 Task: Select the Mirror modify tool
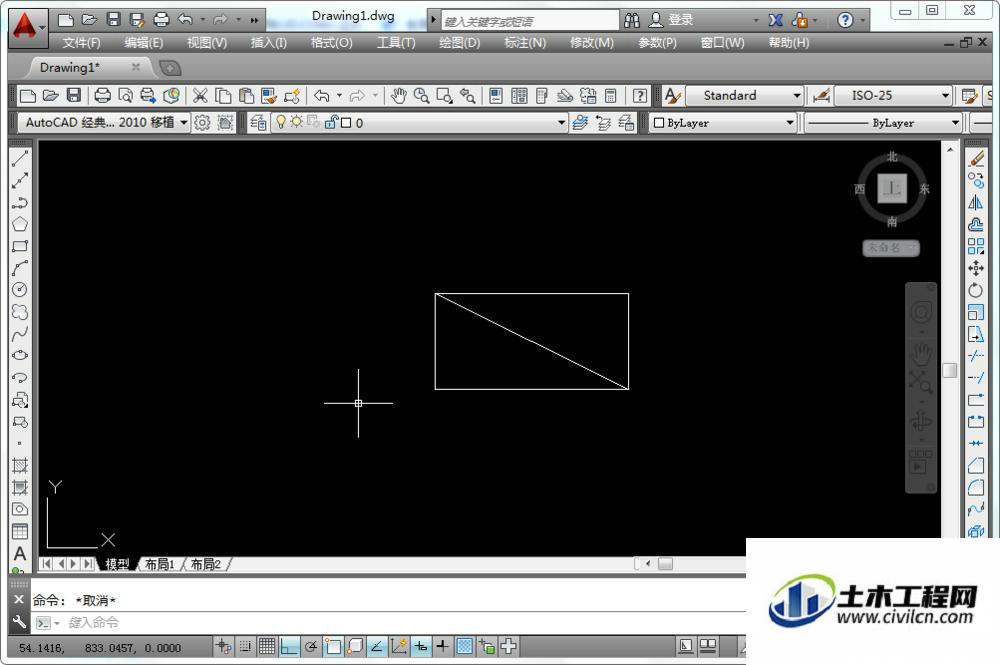pyautogui.click(x=976, y=203)
